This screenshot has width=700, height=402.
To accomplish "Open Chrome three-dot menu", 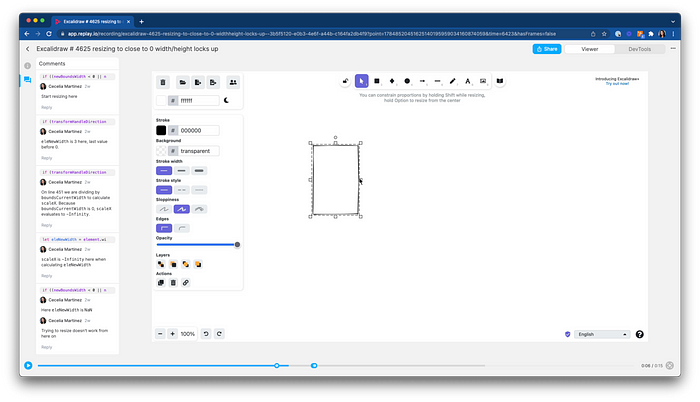I will pyautogui.click(x=673, y=34).
